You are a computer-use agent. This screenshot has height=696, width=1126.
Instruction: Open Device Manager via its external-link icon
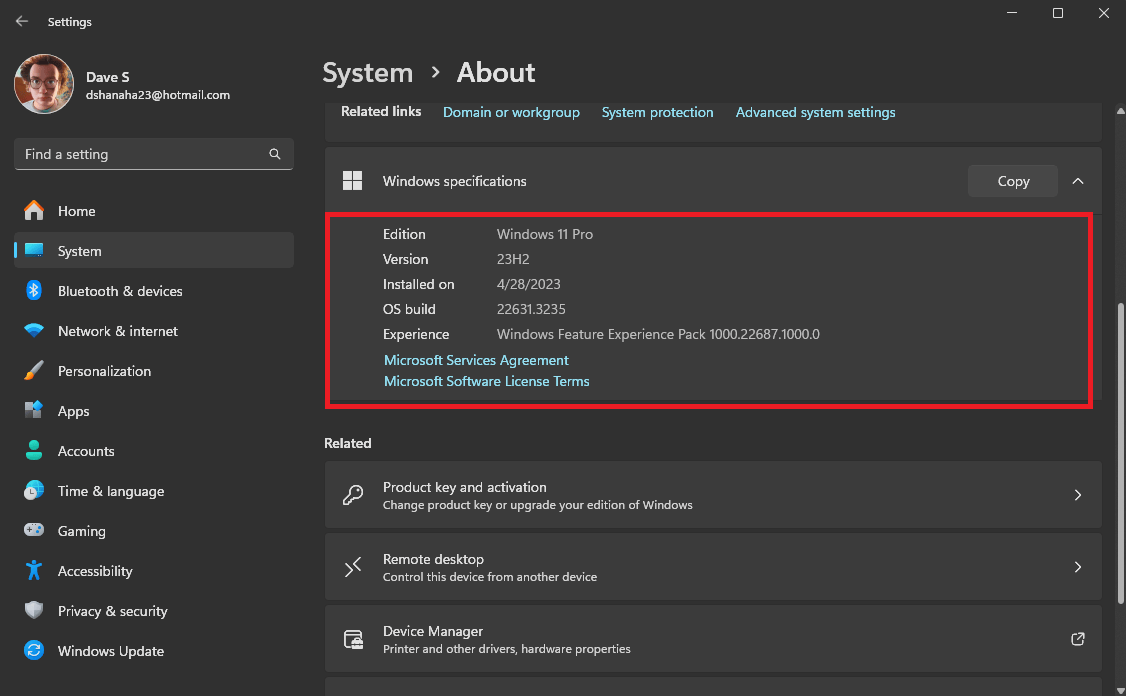[1077, 638]
